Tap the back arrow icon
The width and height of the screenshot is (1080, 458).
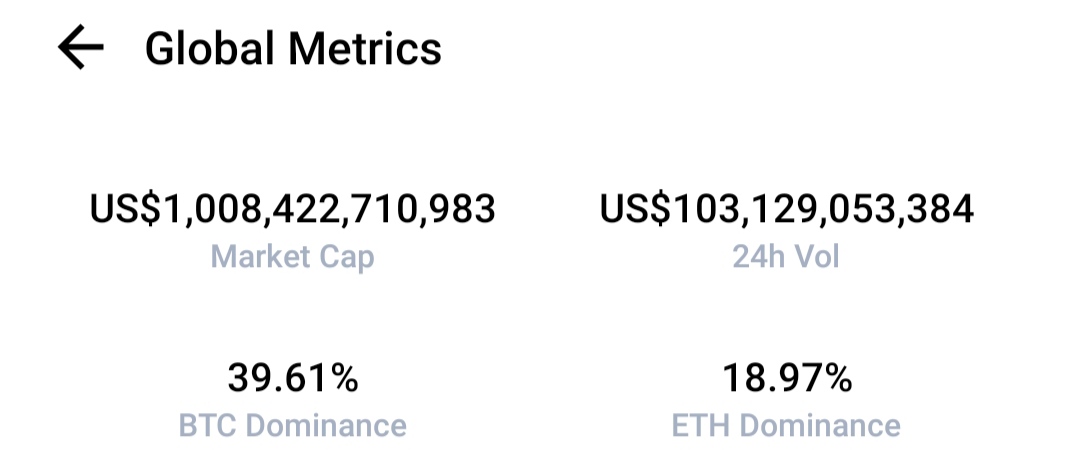click(81, 48)
